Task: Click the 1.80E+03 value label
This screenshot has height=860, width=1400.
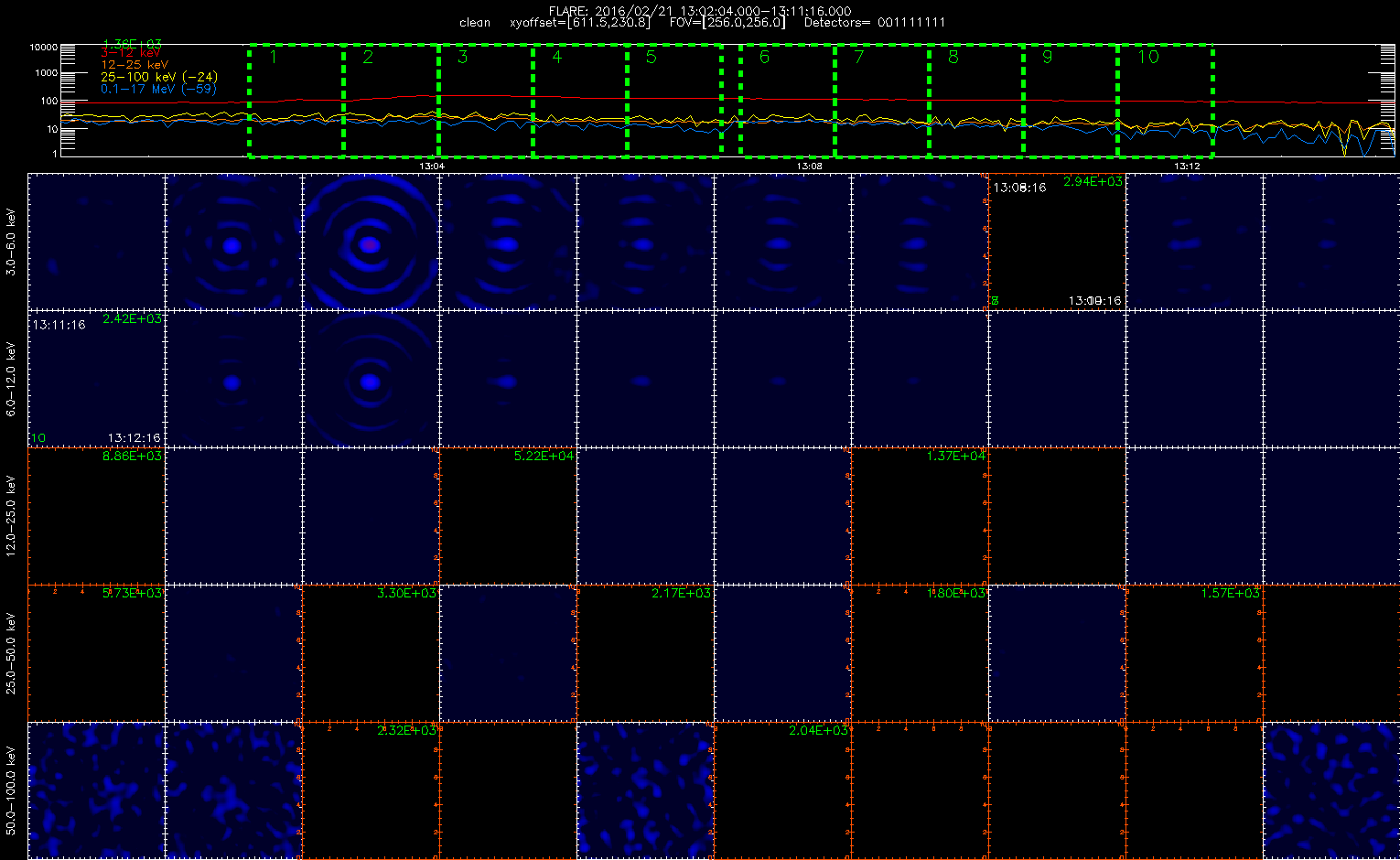Action: [956, 594]
